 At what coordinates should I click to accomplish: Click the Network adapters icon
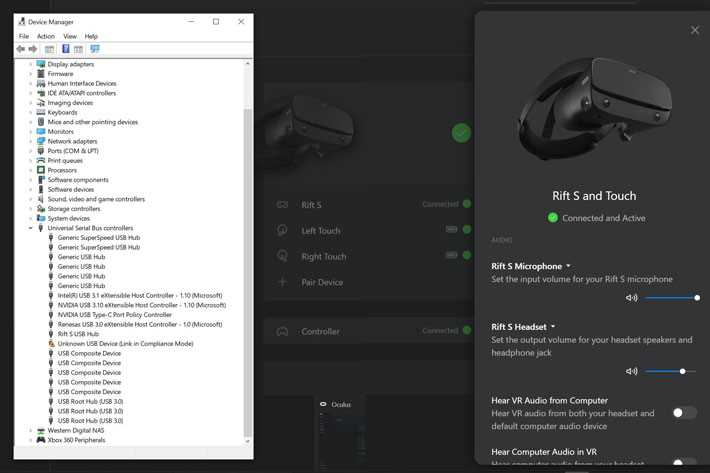(x=41, y=141)
